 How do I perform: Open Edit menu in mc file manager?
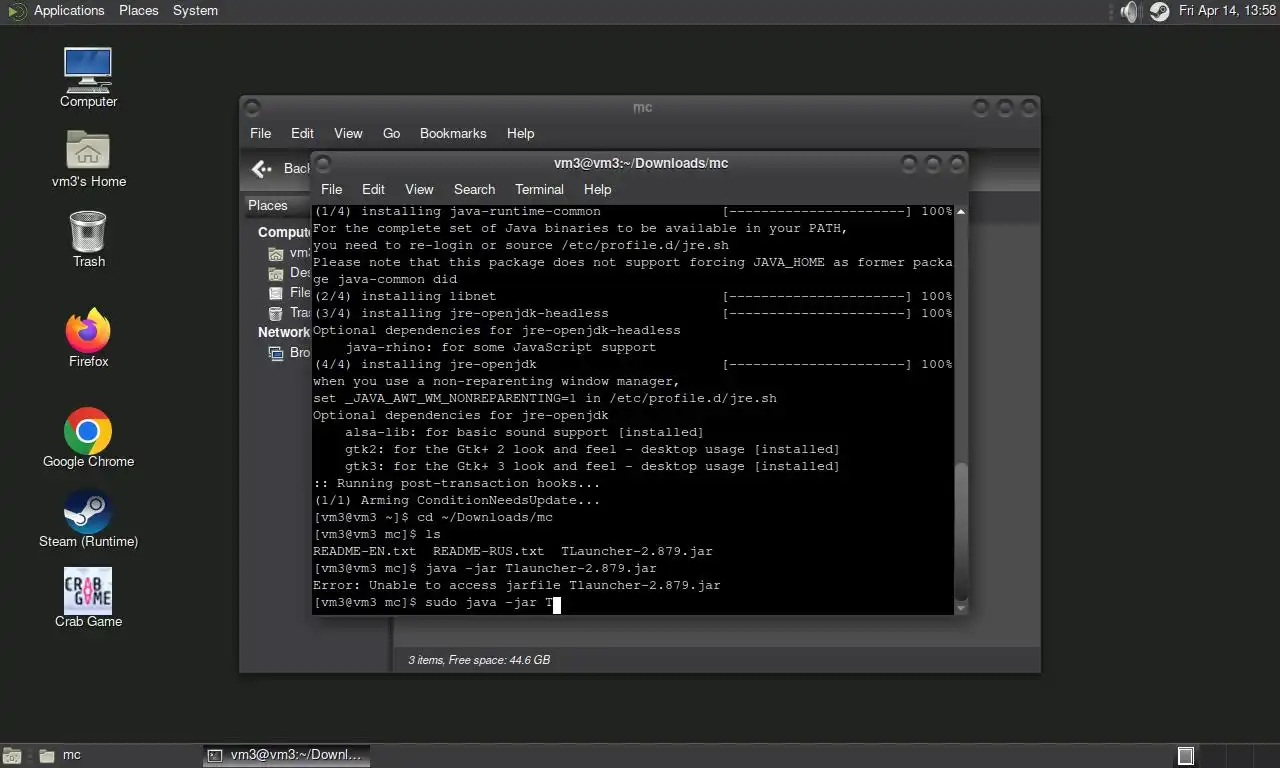pyautogui.click(x=302, y=133)
